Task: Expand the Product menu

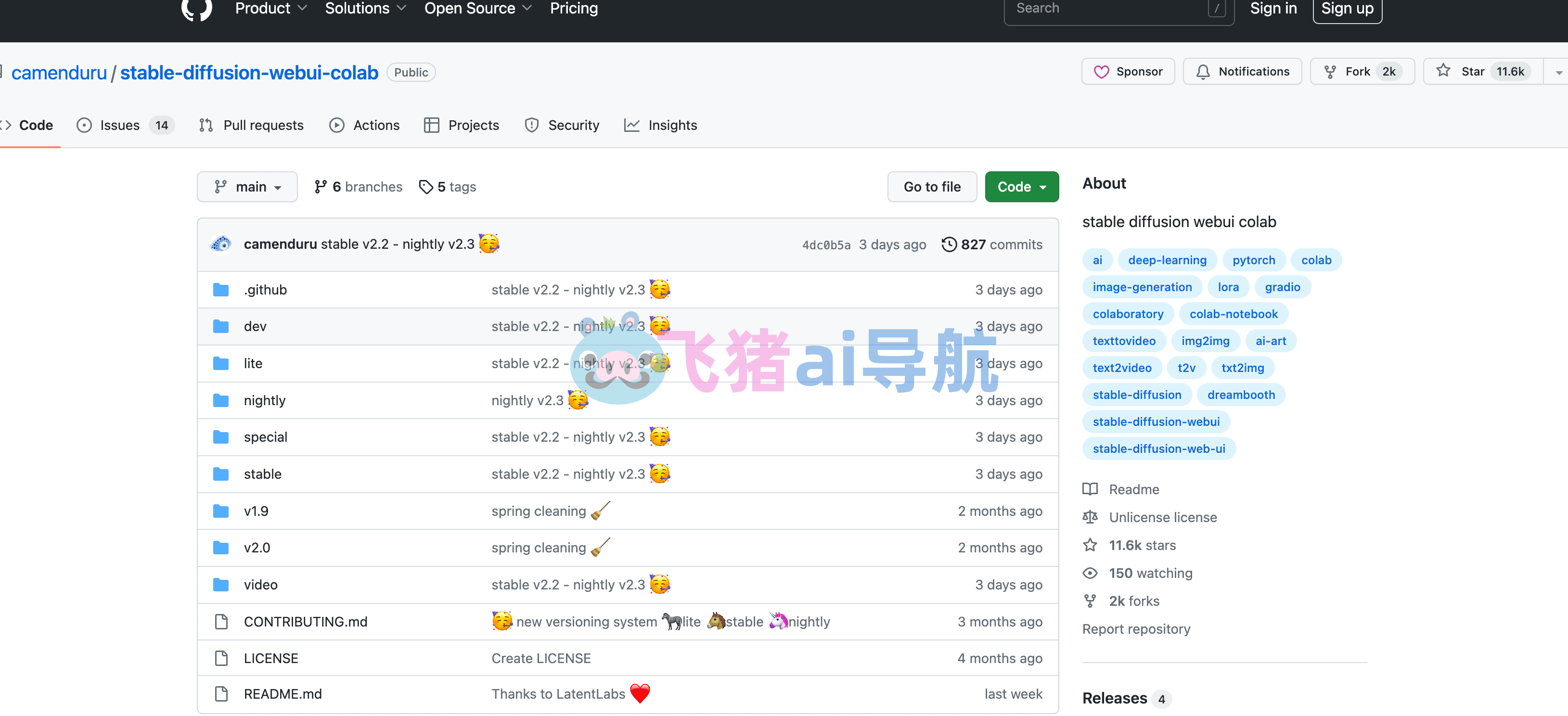Action: (x=270, y=9)
